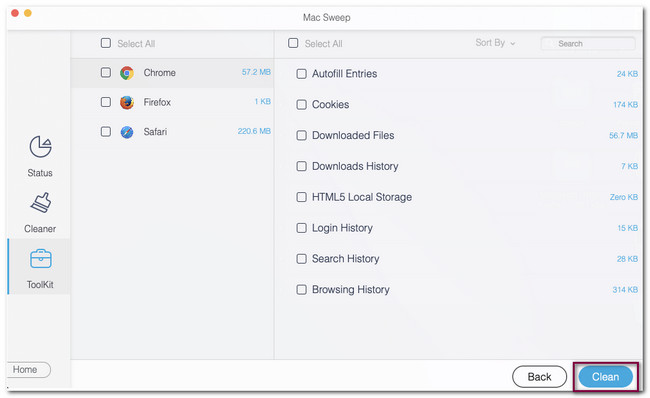This screenshot has height=398, width=650.
Task: Select the Chrome row name
Action: point(160,73)
